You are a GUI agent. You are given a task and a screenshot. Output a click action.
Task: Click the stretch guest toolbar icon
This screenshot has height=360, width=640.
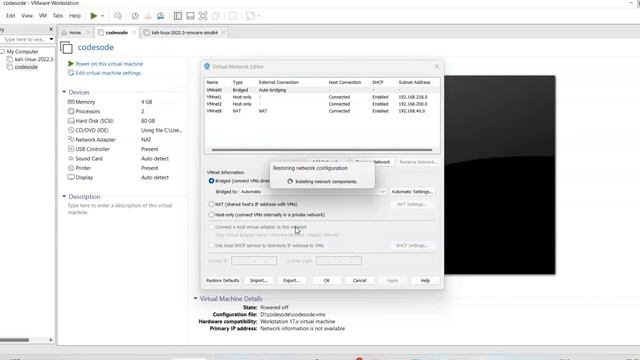[x=250, y=16]
